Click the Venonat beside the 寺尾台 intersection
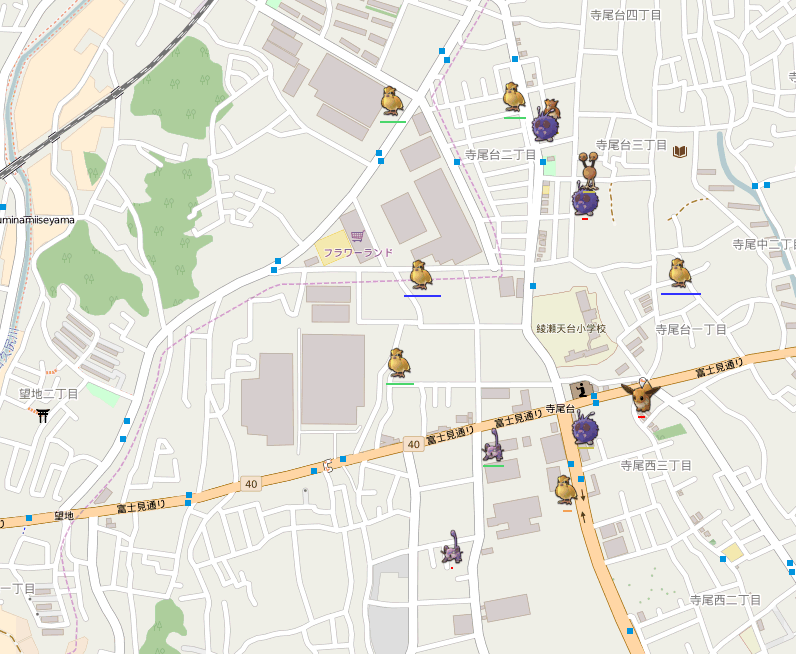 coord(585,430)
